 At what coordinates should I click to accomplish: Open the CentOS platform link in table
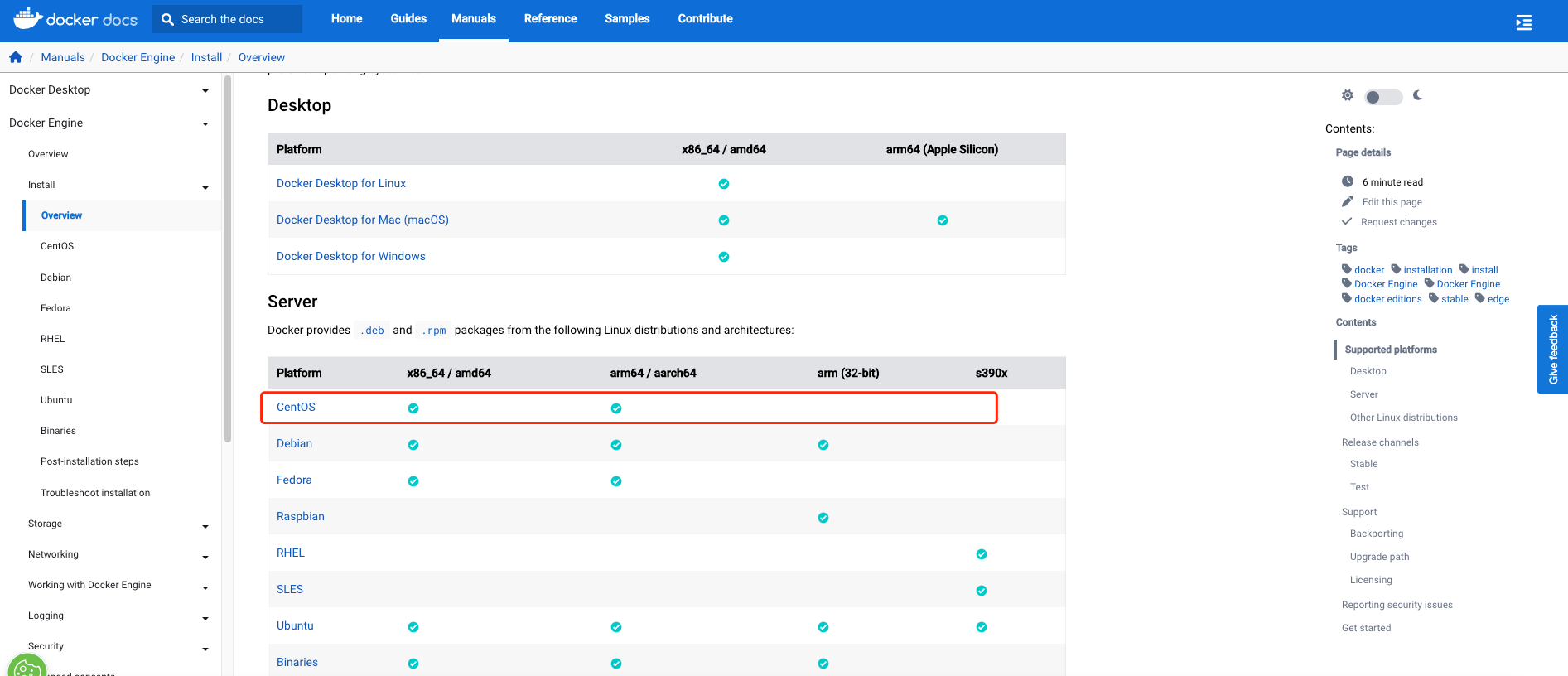click(x=296, y=407)
